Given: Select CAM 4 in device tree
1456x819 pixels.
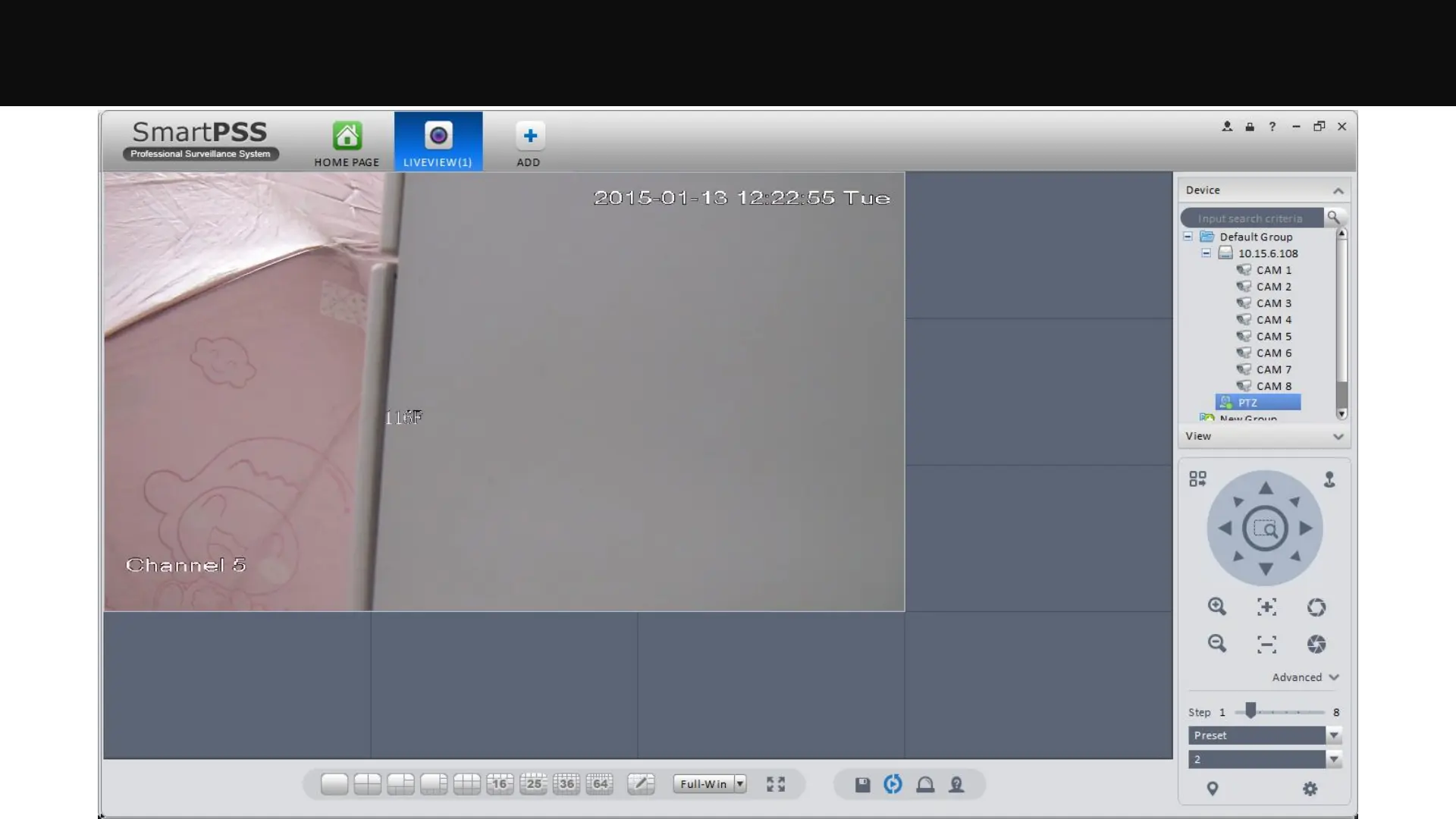Looking at the screenshot, I should coord(1264,320).
